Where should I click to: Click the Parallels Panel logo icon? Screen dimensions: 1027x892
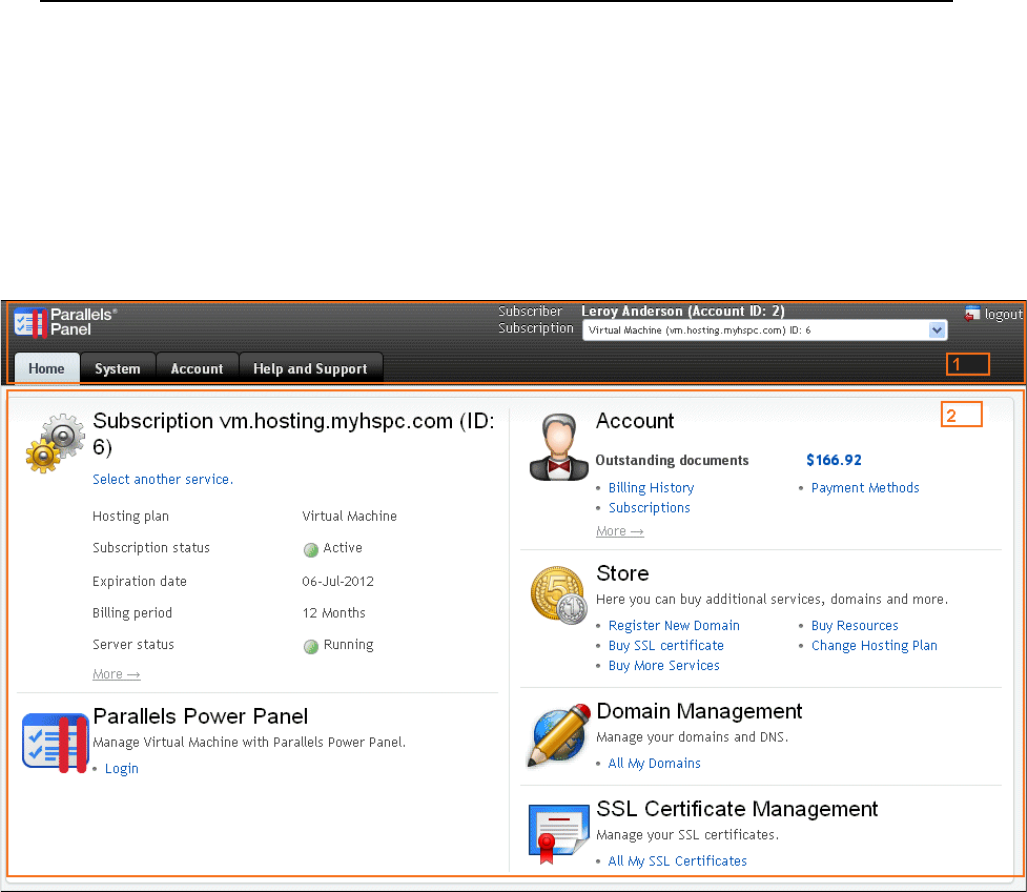30,322
